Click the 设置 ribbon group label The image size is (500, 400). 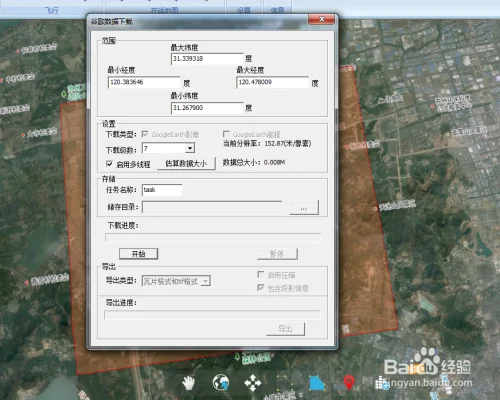pyautogui.click(x=244, y=11)
